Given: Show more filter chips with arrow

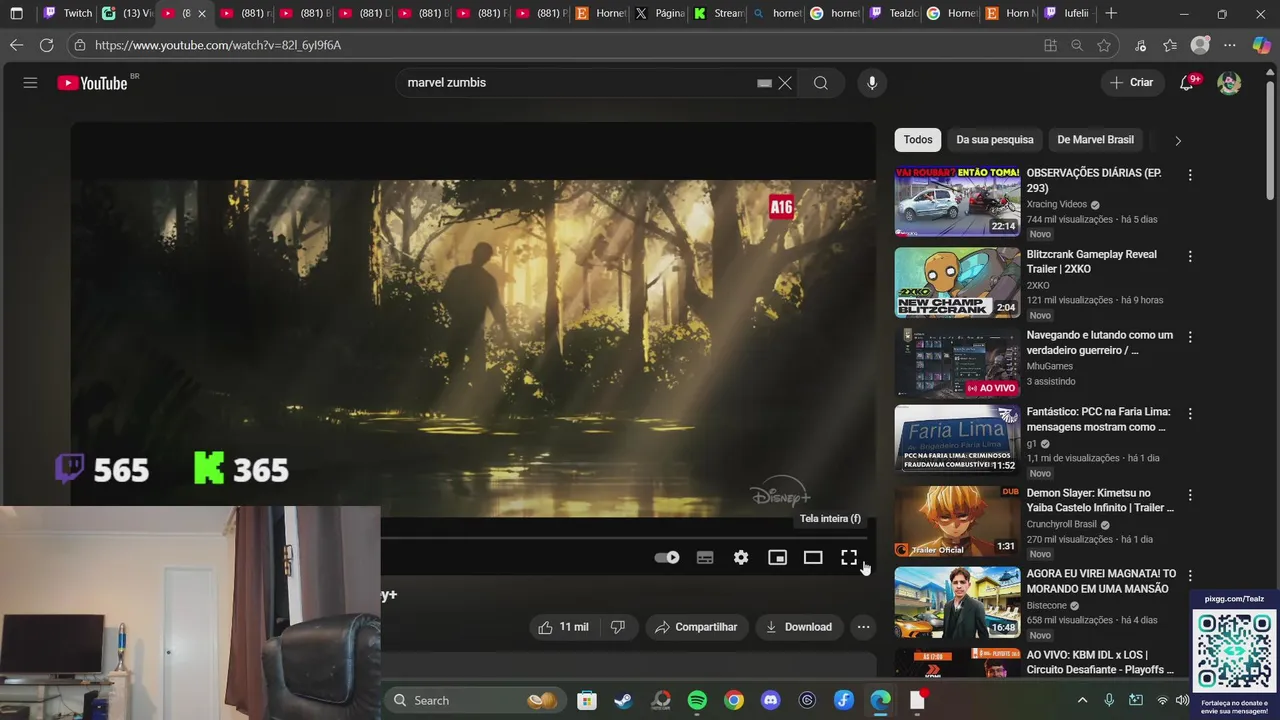Looking at the screenshot, I should point(1177,141).
